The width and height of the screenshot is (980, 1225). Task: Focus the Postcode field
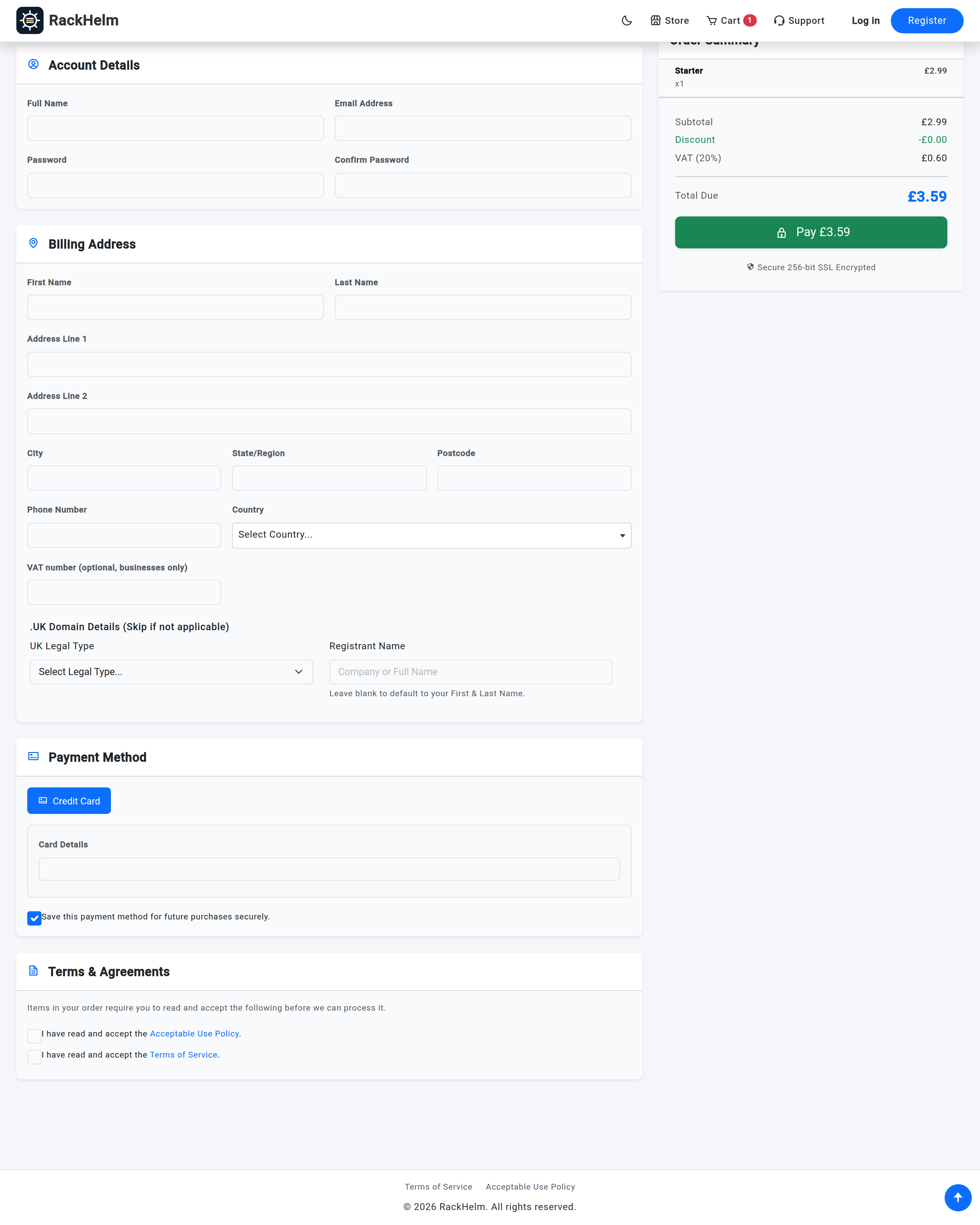pyautogui.click(x=534, y=478)
